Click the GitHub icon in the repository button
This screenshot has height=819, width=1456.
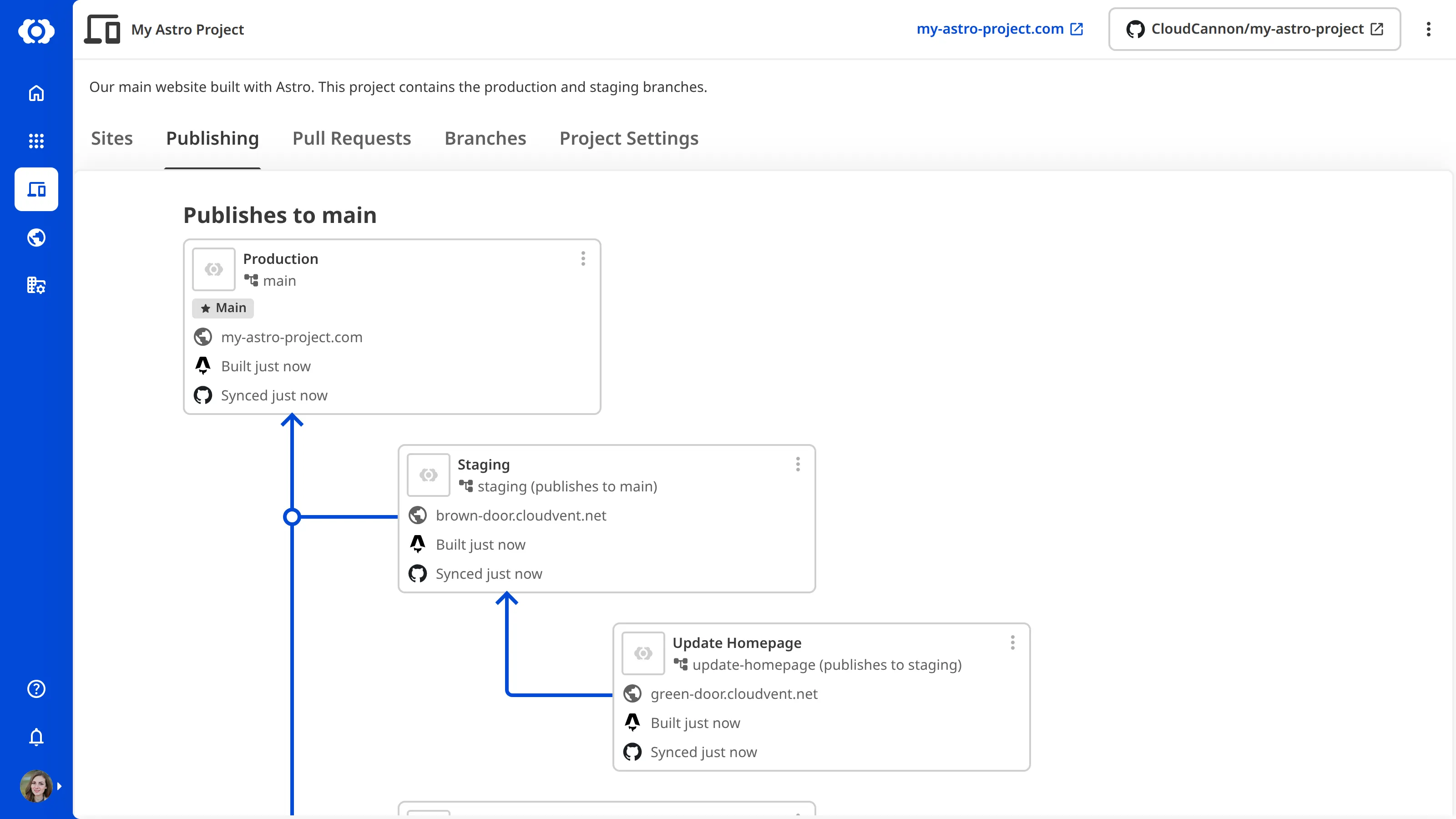coord(1136,29)
